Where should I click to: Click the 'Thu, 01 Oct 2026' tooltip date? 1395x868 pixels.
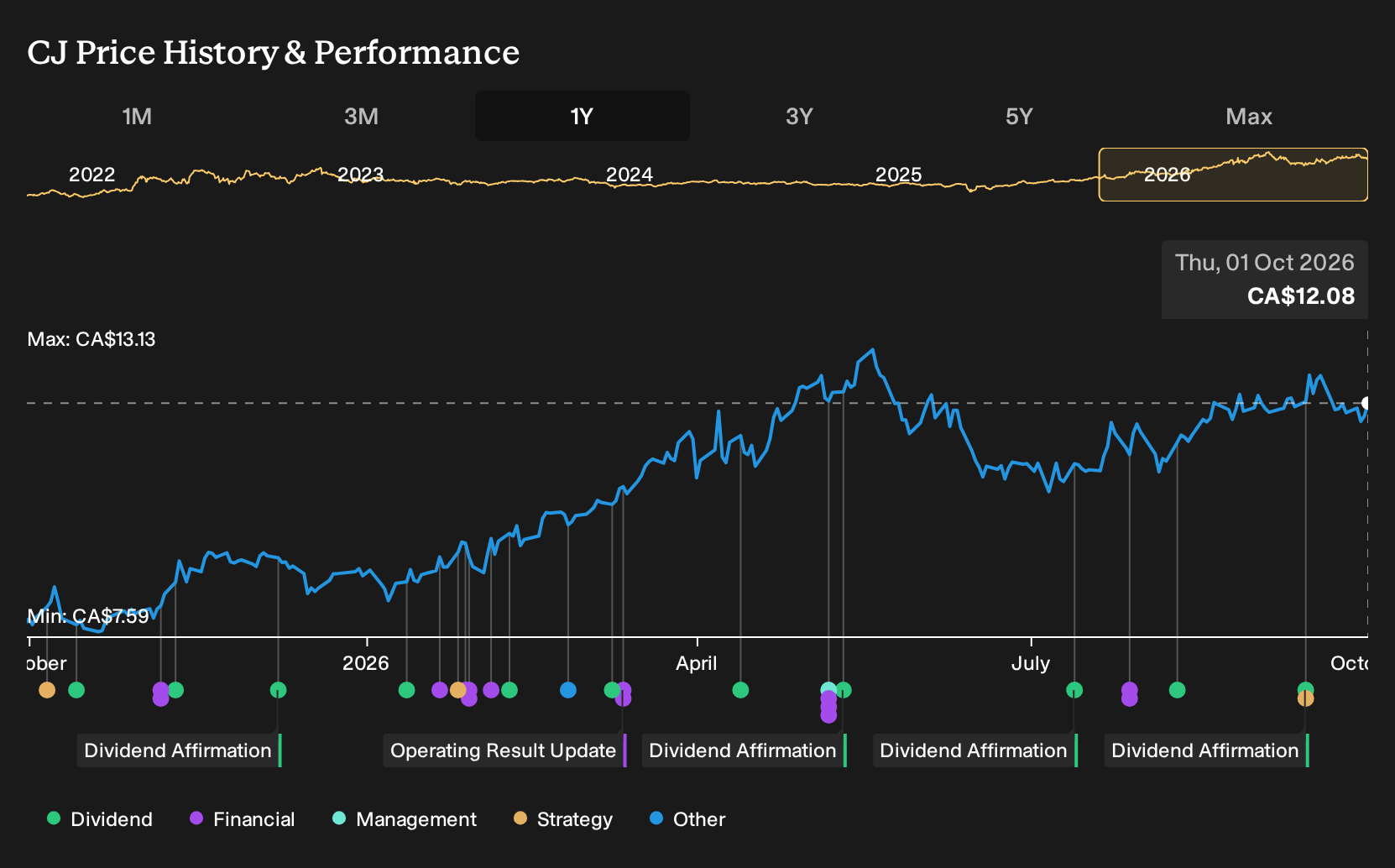click(1265, 263)
